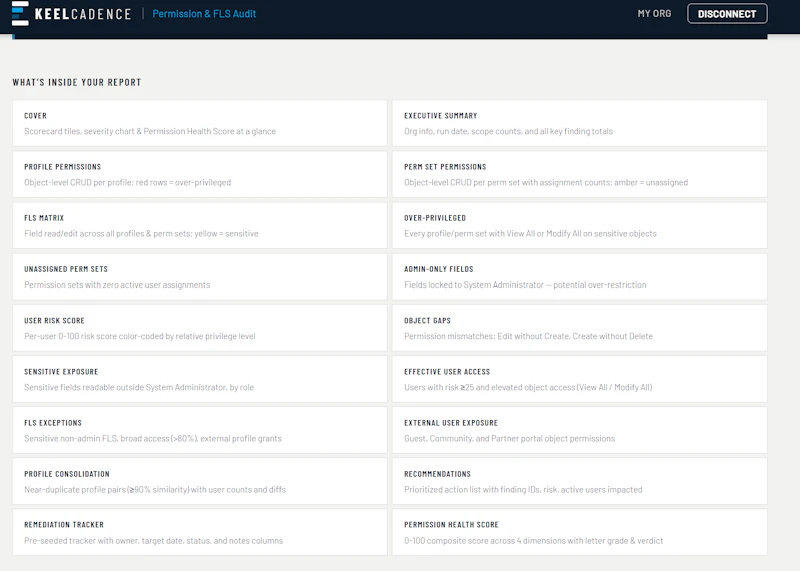800x571 pixels.
Task: Open the PROFILE PERMISSIONS card
Action: tap(200, 174)
